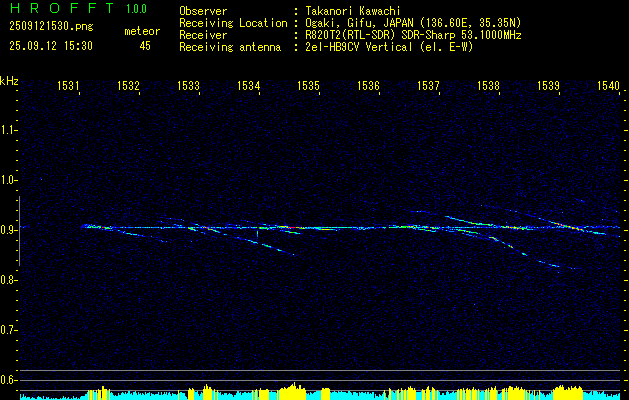Click frequency axis label 0.8
The image size is (629, 400).
(x=8, y=280)
